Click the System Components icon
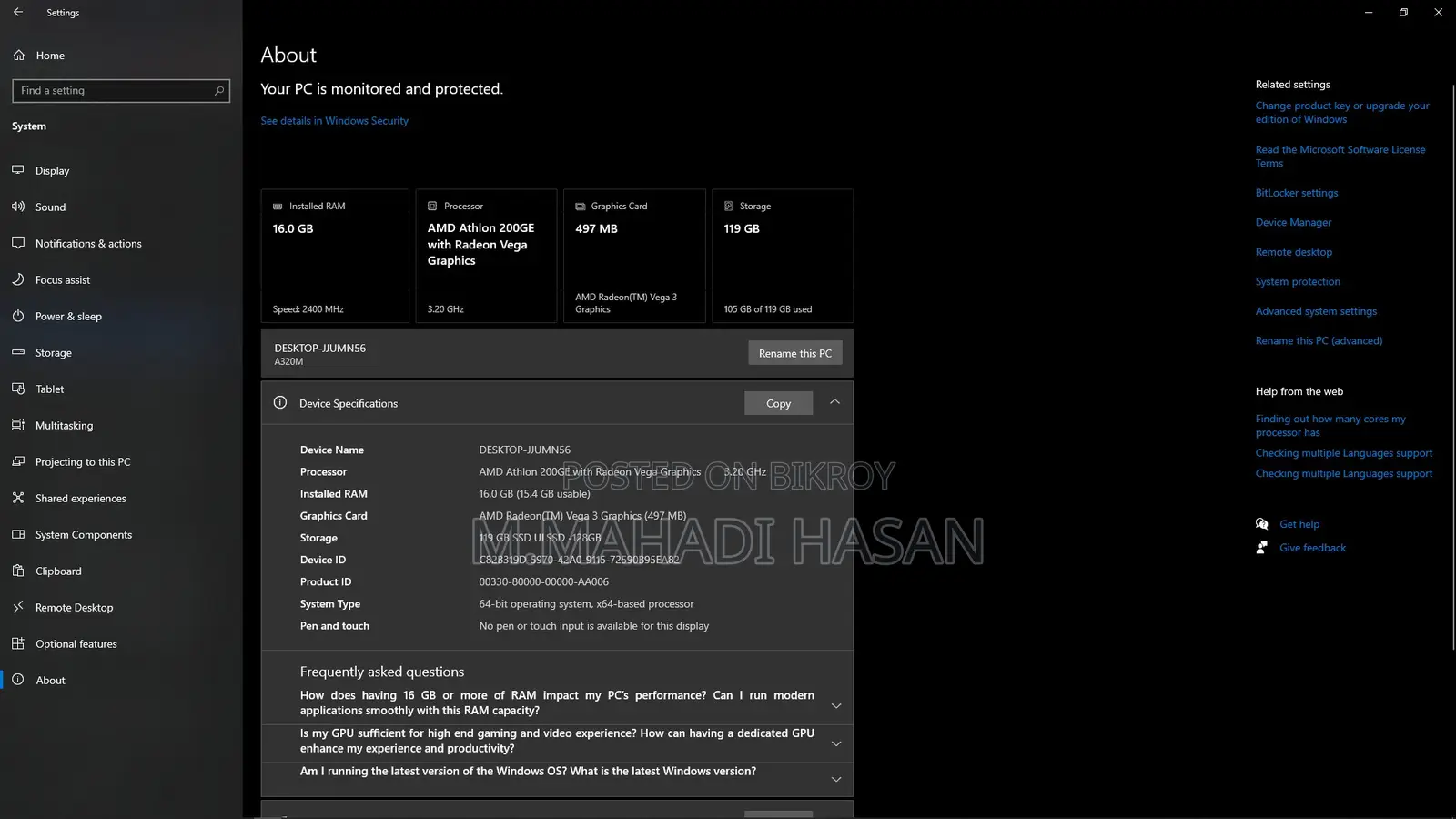The height and width of the screenshot is (819, 1456). point(18,534)
